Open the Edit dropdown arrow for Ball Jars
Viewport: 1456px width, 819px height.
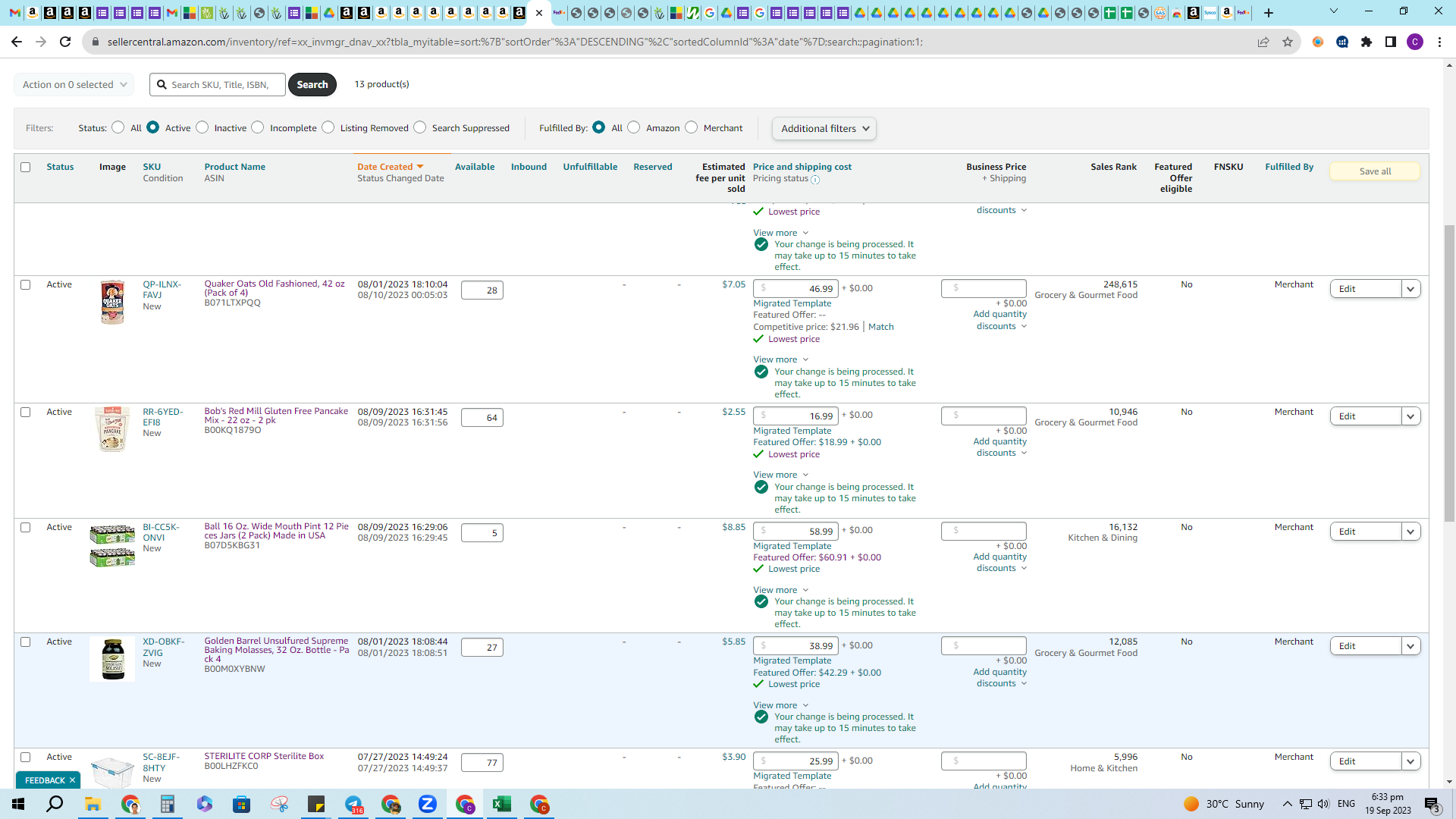click(x=1411, y=532)
